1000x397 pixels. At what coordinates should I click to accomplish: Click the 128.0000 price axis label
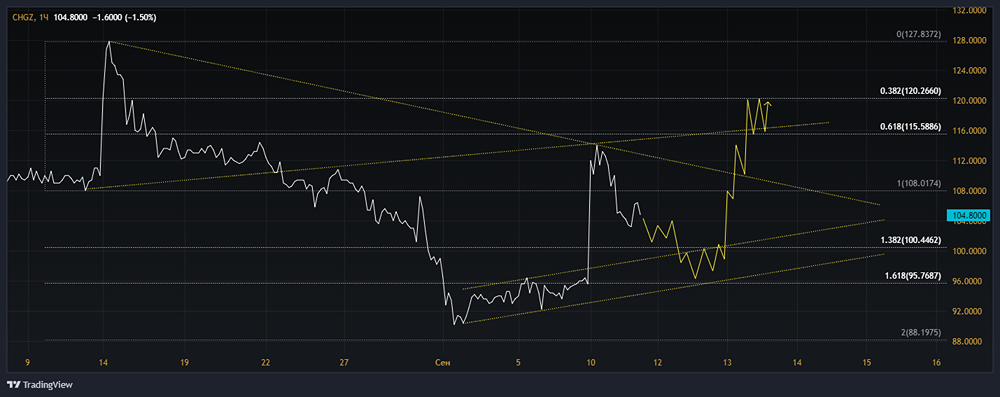pos(969,41)
